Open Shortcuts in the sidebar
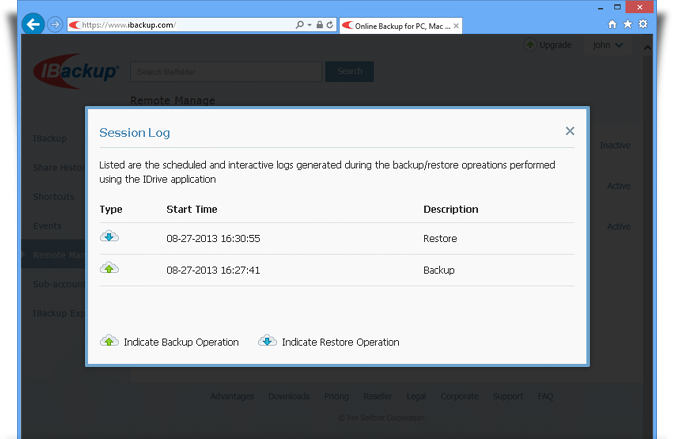674x439 pixels. pyautogui.click(x=54, y=196)
